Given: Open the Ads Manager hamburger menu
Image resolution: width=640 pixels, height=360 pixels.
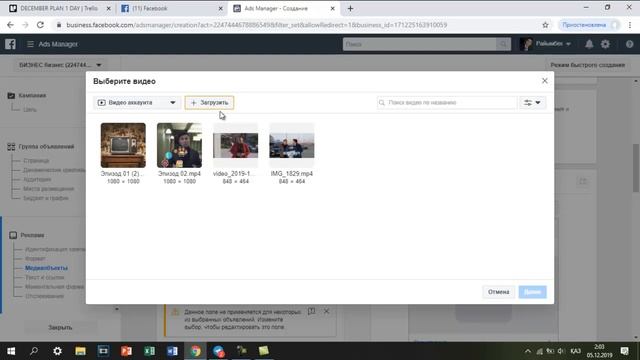Looking at the screenshot, I should coord(30,44).
